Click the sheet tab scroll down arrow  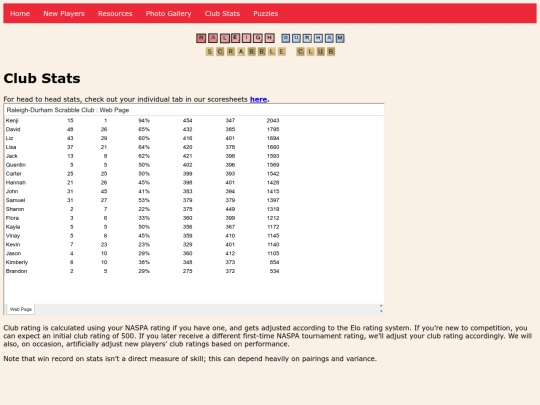point(381,311)
